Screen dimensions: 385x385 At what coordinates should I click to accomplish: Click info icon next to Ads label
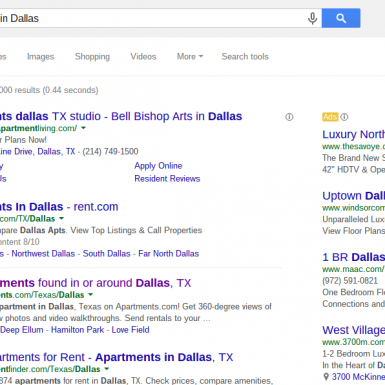(344, 117)
